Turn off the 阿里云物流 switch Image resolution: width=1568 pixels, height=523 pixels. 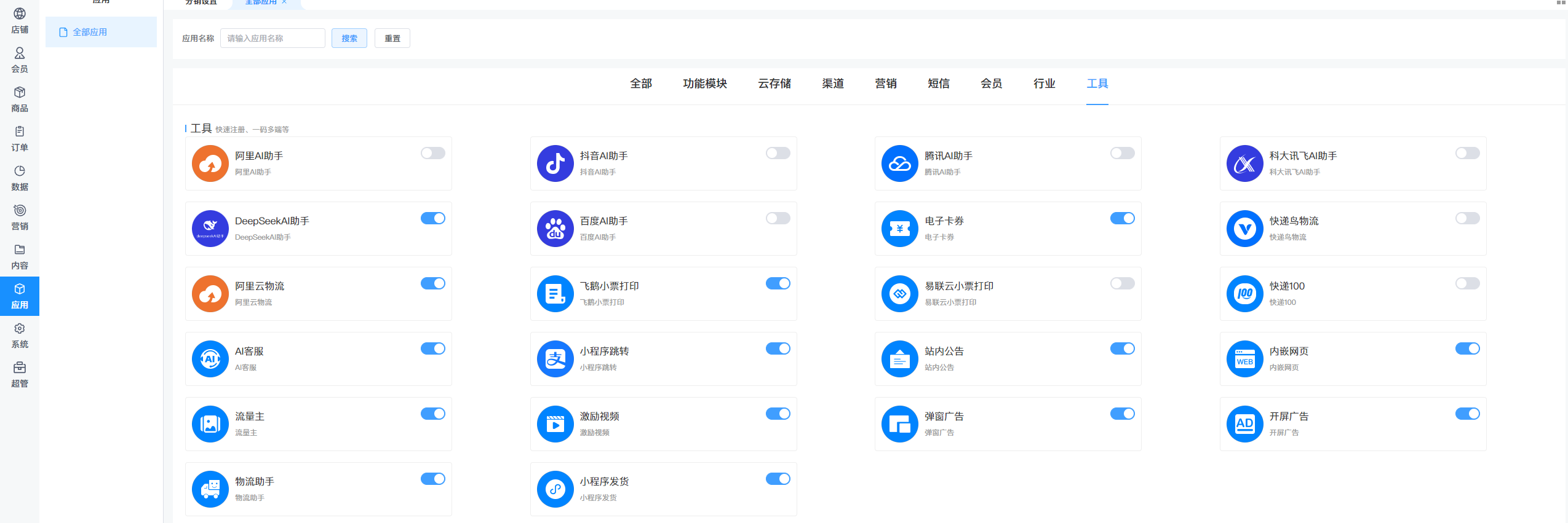[433, 283]
